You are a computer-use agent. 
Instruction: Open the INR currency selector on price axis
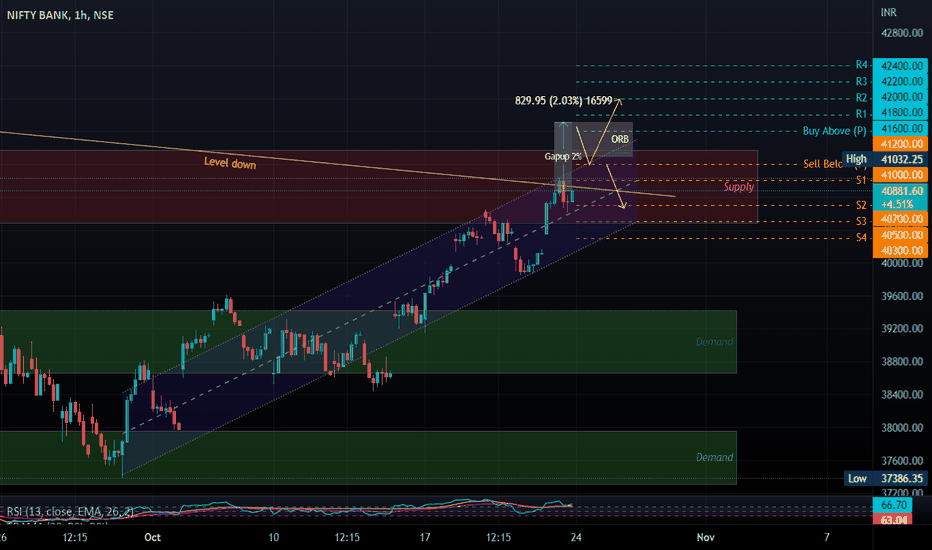click(x=888, y=12)
